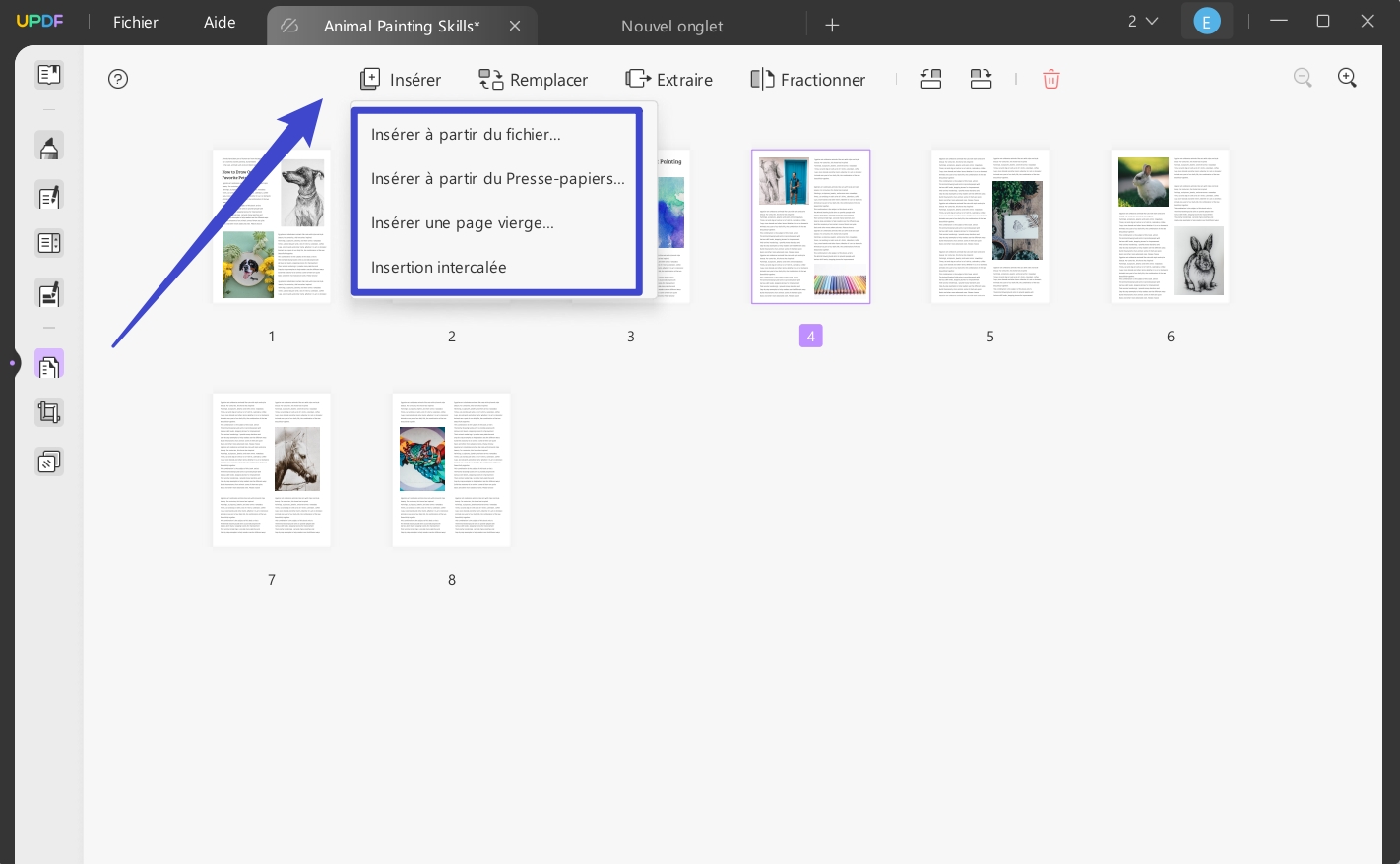This screenshot has height=864, width=1400.
Task: Open the Edit PDF tool
Action: pos(49,196)
